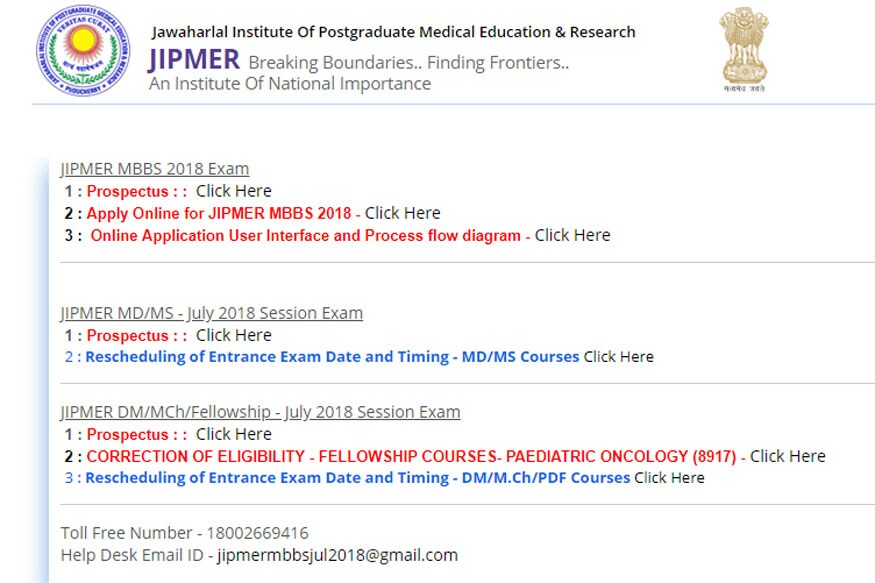875x583 pixels.
Task: Open MD/MS Prospectus Click Here link
Action: (x=233, y=335)
